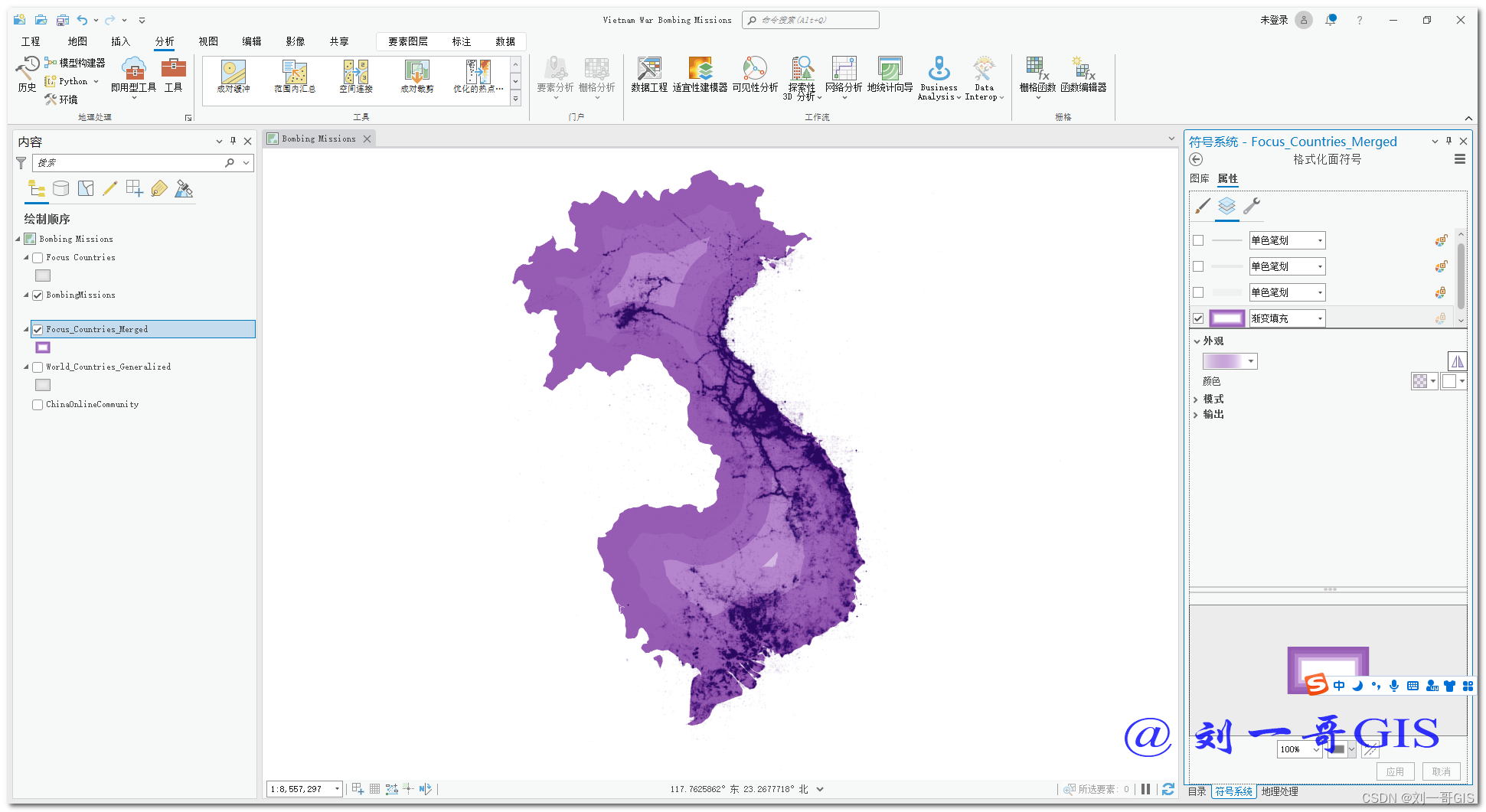Switch to Gallery (图库) tab in Symbology

(x=1199, y=178)
